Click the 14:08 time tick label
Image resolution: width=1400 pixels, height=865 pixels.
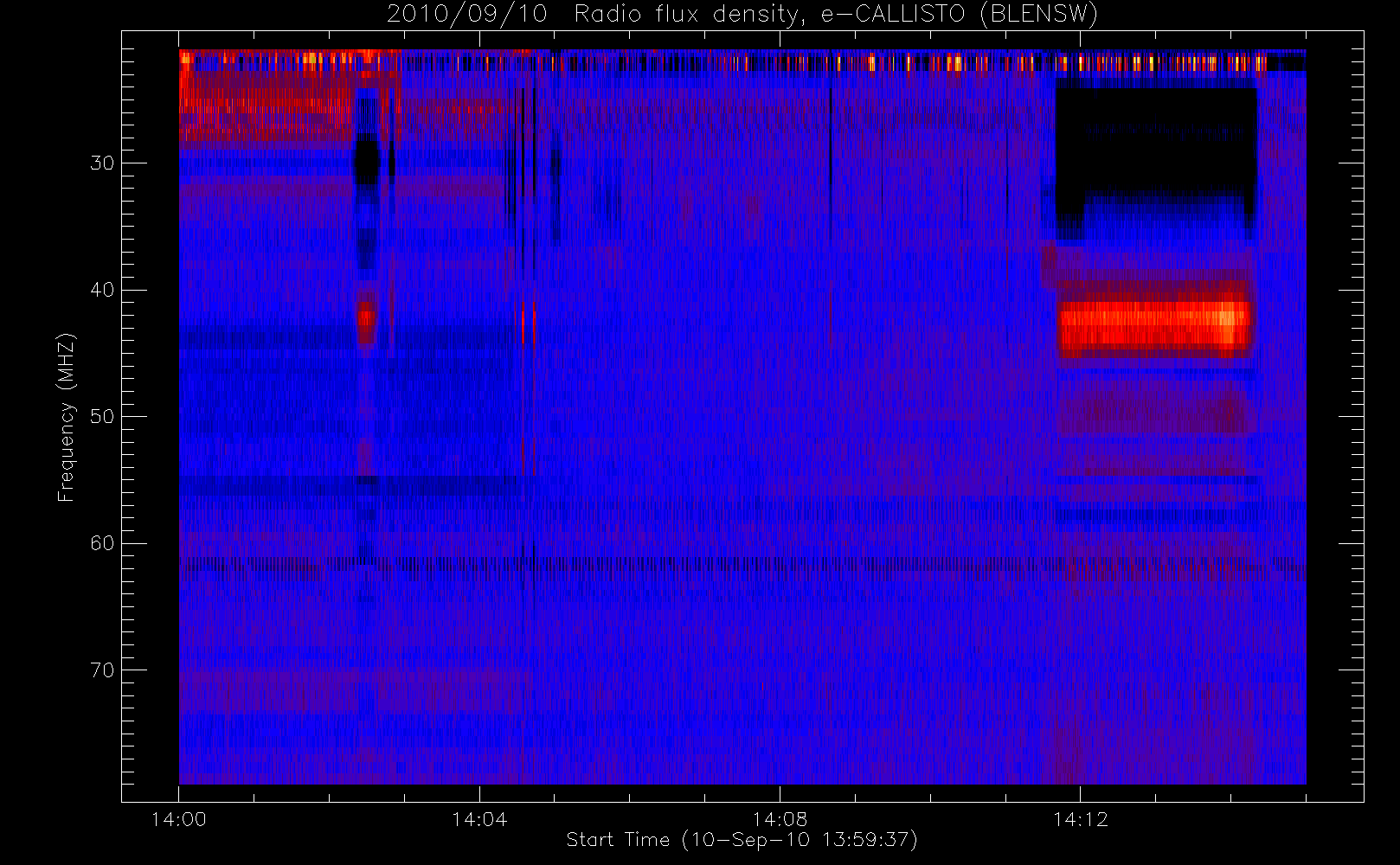point(780,819)
